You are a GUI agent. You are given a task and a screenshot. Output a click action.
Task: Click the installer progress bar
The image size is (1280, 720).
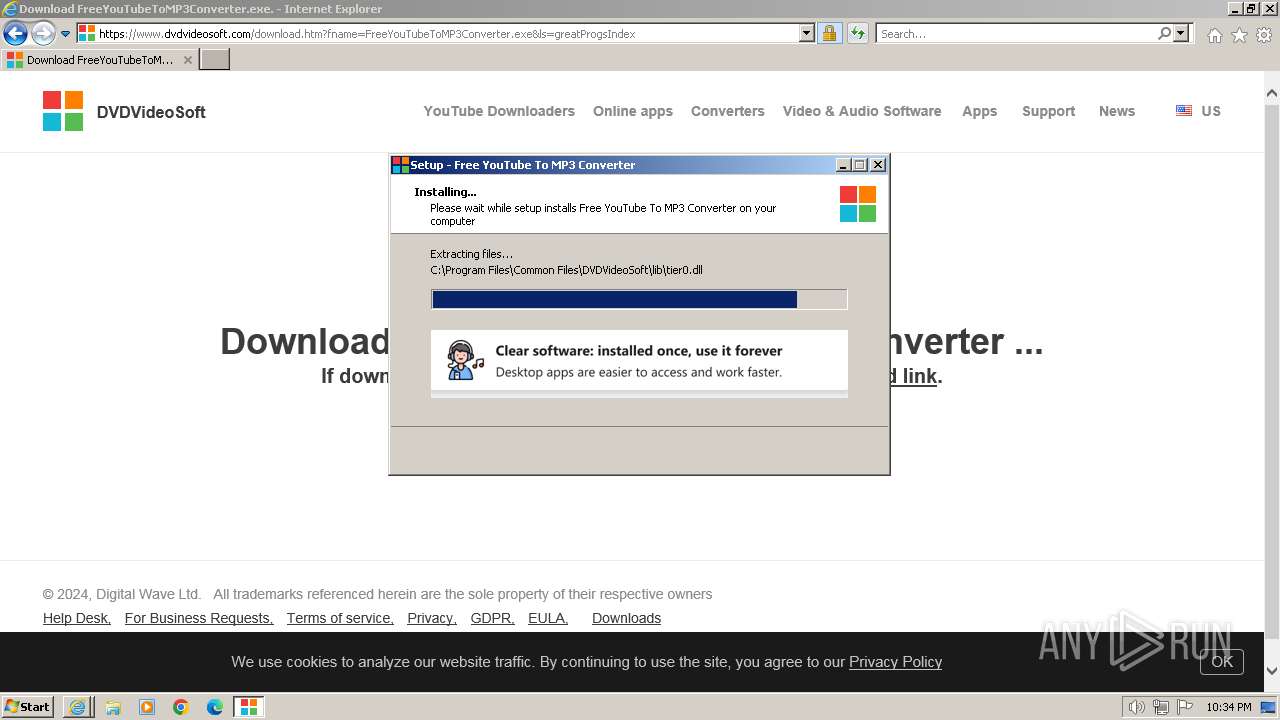(639, 299)
